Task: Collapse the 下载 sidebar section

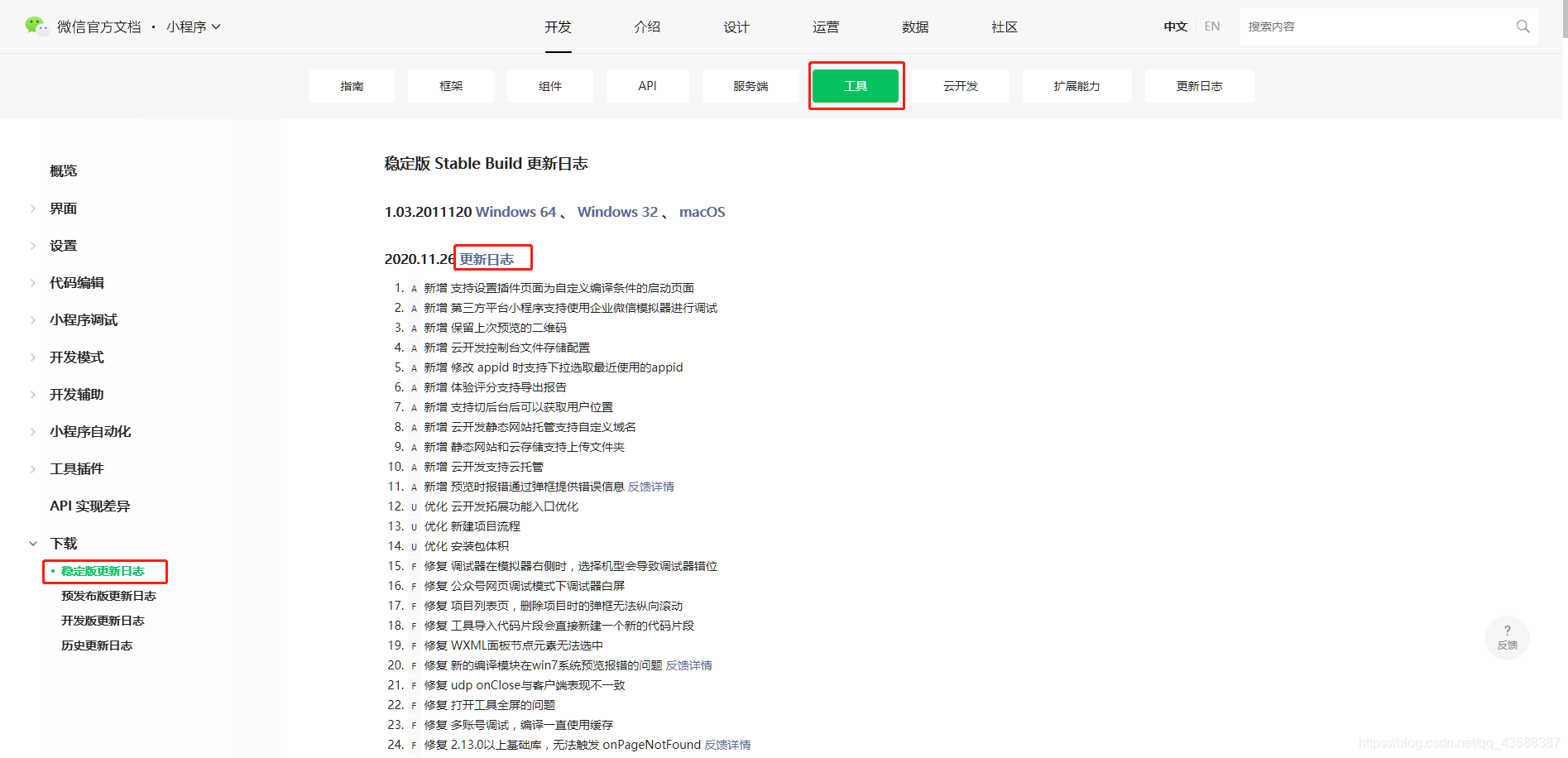Action: click(33, 544)
